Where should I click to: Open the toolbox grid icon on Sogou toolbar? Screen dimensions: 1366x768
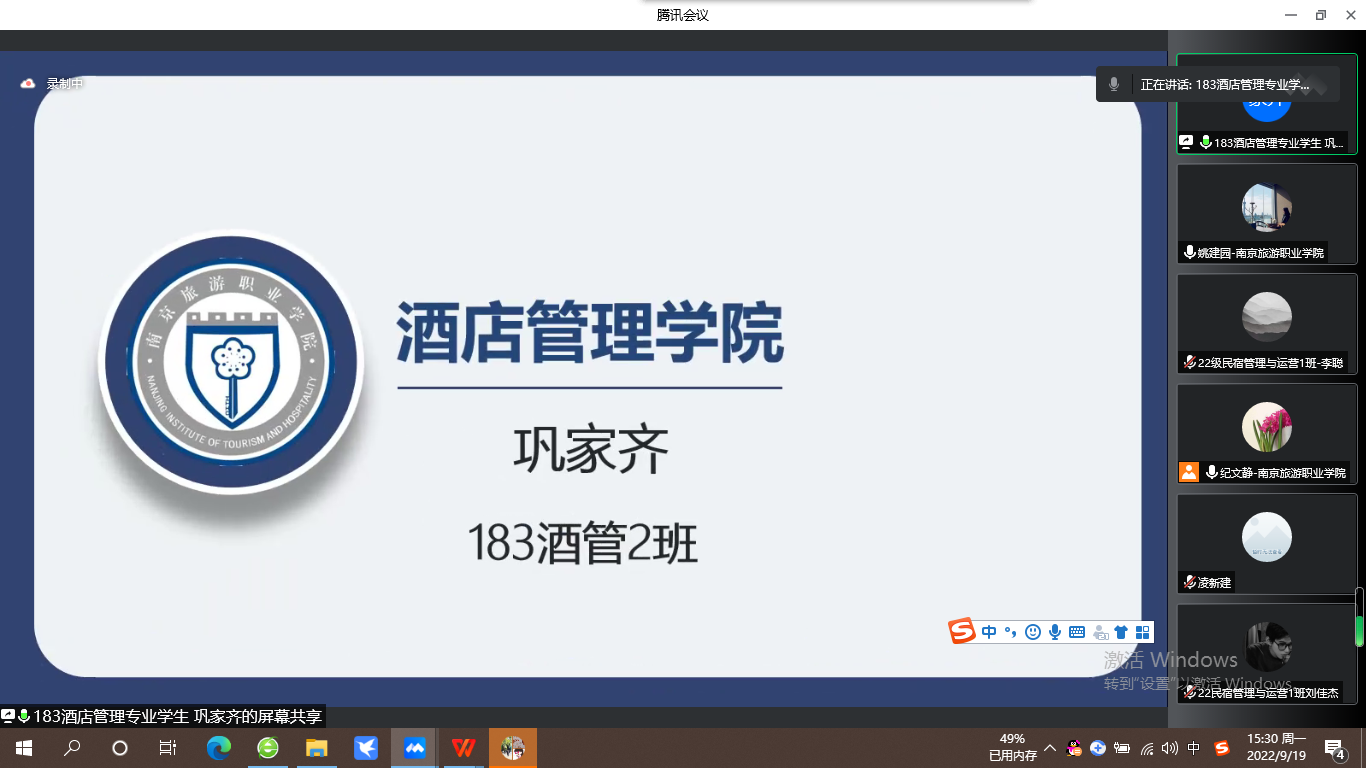tap(1142, 632)
